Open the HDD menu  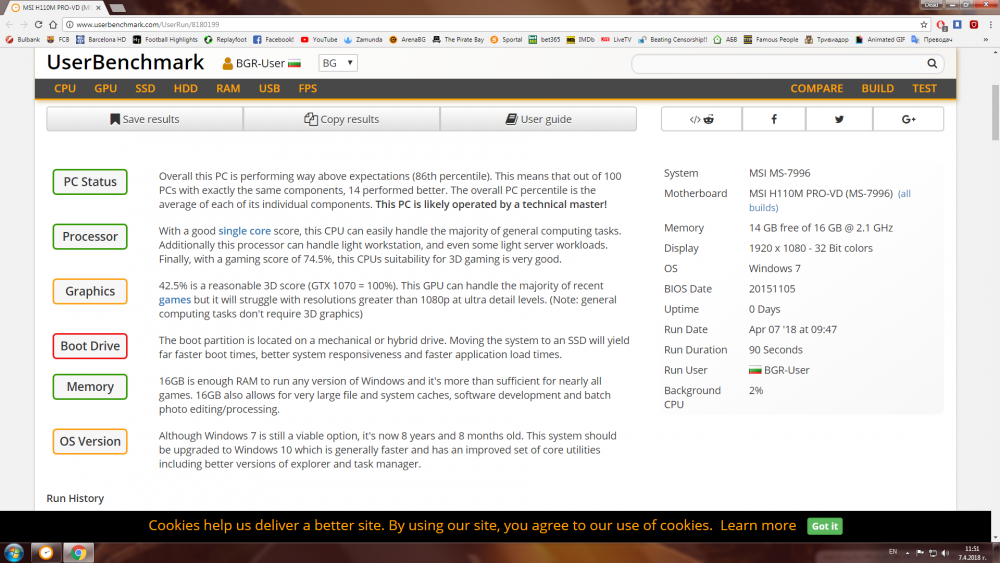[186, 89]
